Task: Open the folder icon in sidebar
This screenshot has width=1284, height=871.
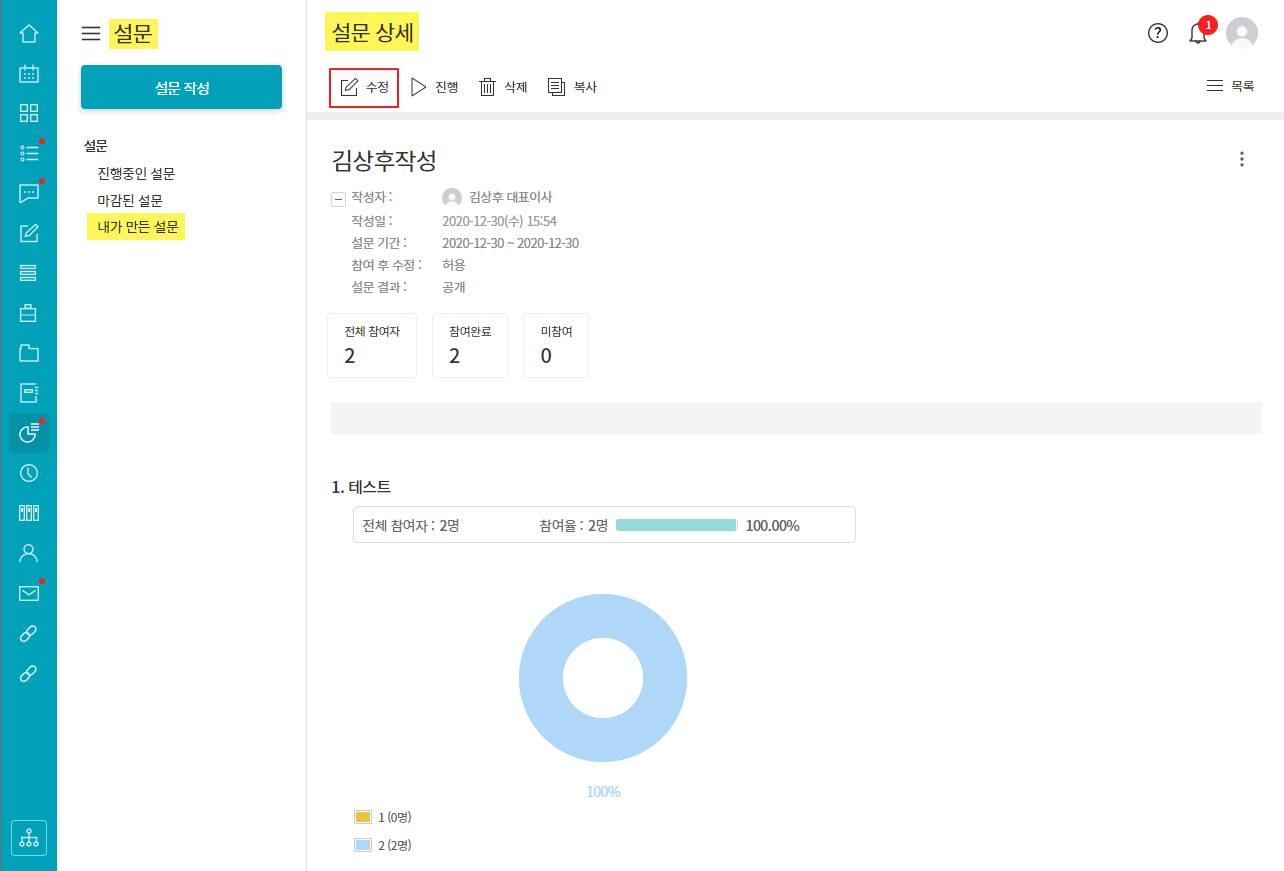Action: point(29,353)
